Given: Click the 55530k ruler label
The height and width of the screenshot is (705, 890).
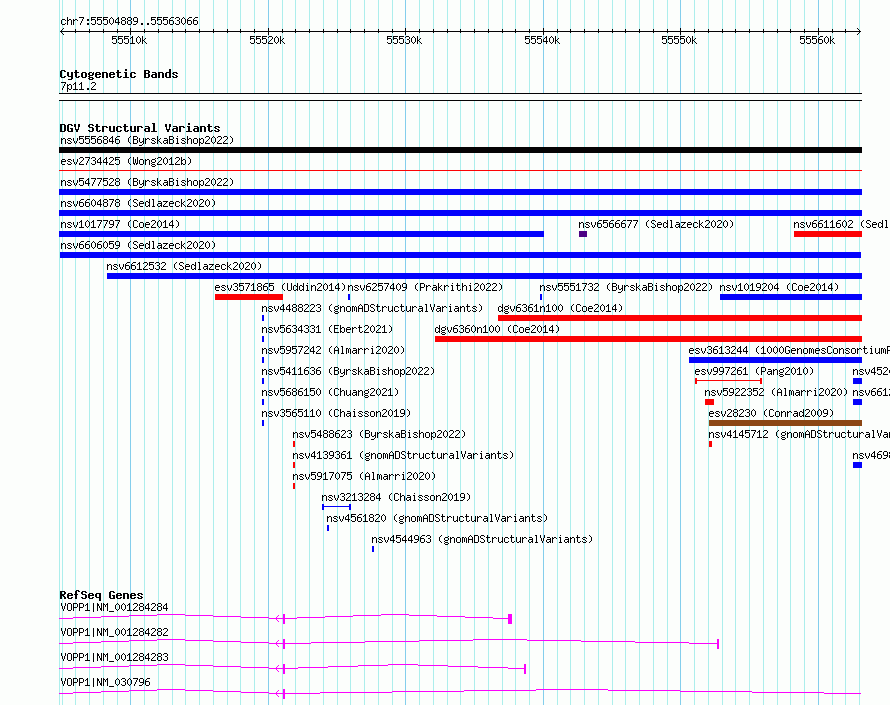Looking at the screenshot, I should [404, 40].
